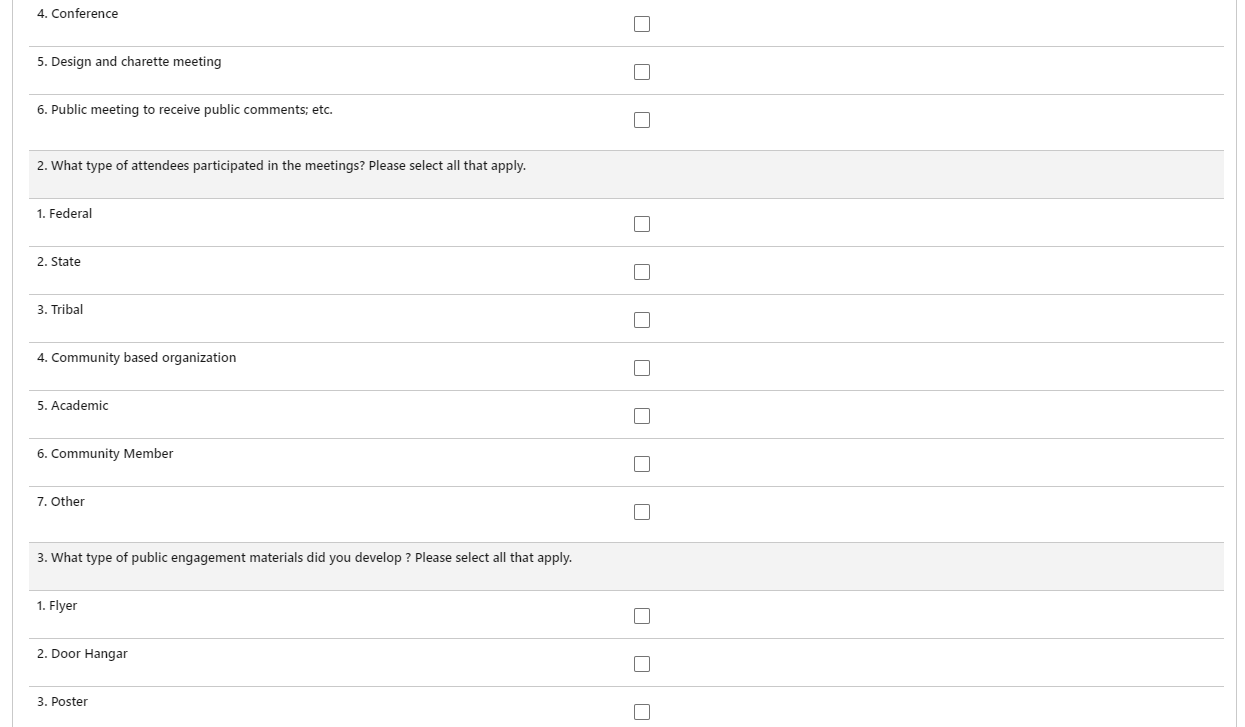Mark the Tribal attendee checkbox

pos(642,320)
